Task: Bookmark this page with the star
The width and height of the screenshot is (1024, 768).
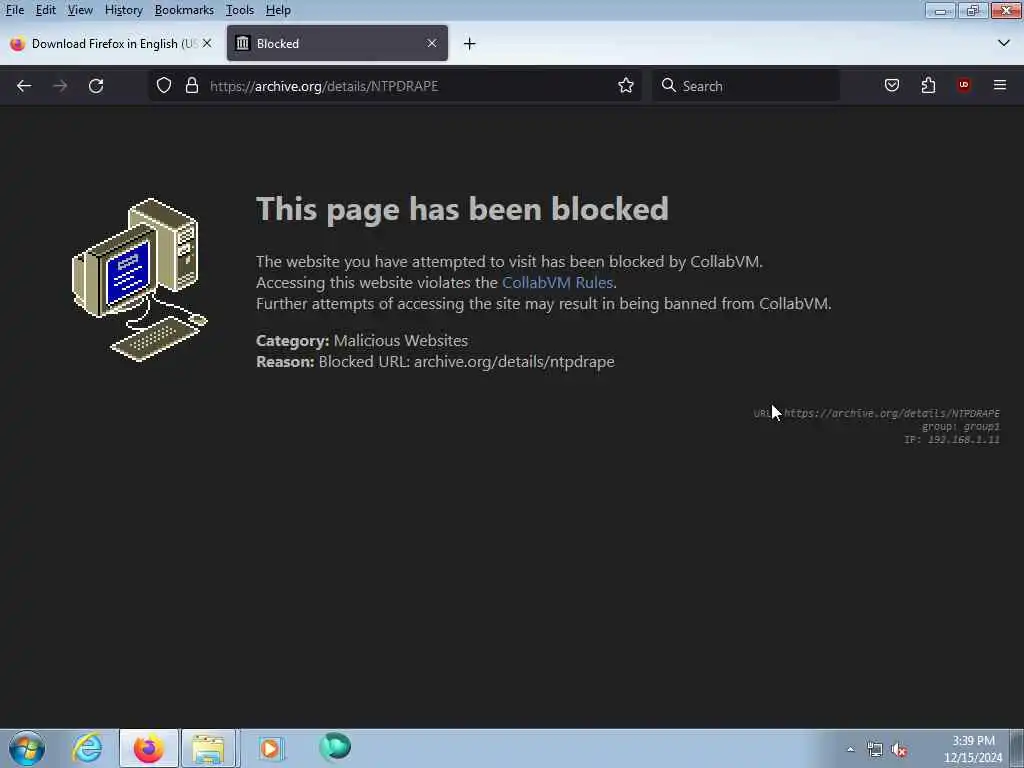Action: [626, 86]
